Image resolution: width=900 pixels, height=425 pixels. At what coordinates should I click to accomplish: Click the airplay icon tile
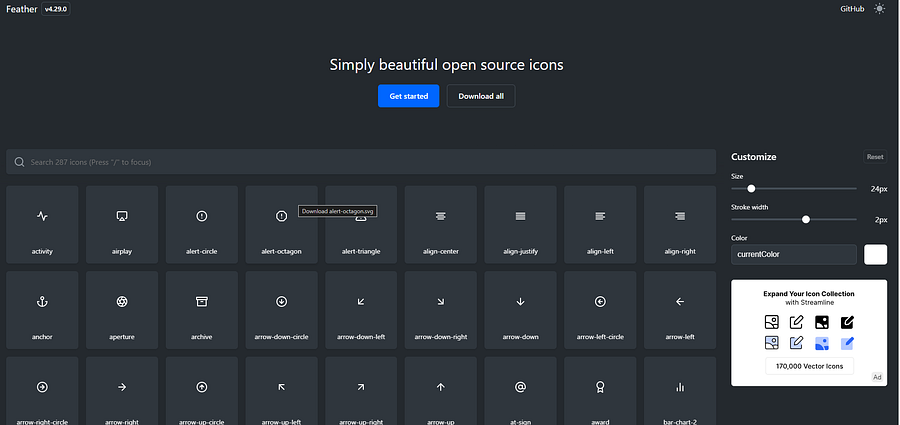(x=122, y=225)
